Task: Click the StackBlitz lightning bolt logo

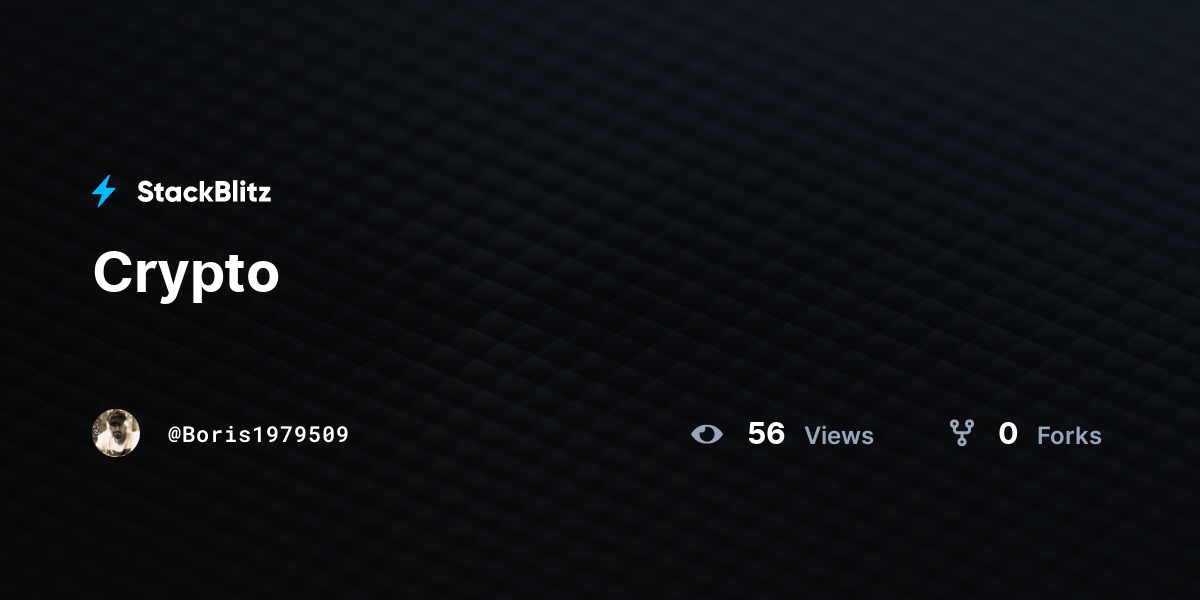Action: click(104, 191)
